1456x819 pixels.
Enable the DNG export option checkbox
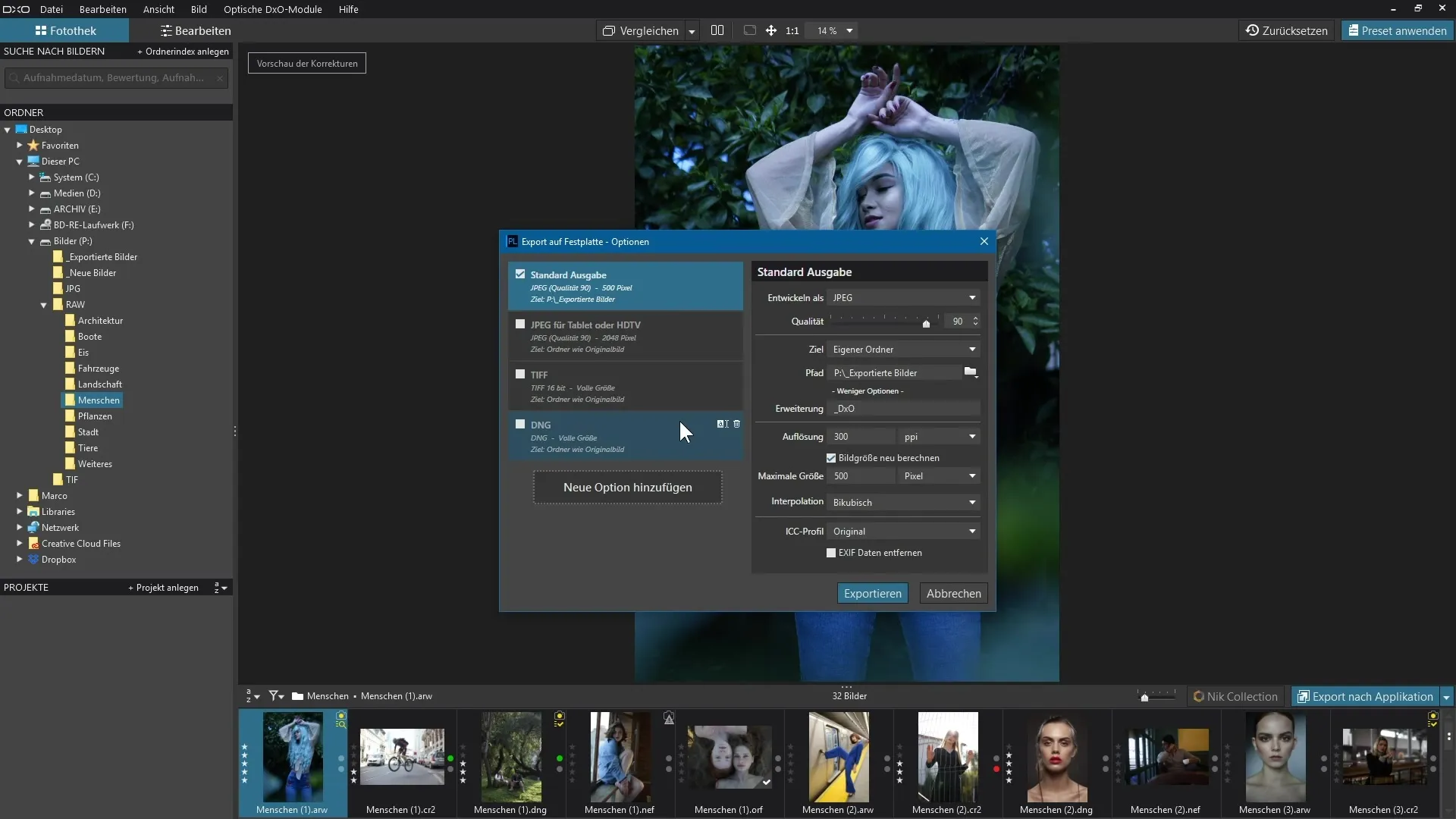tap(520, 425)
